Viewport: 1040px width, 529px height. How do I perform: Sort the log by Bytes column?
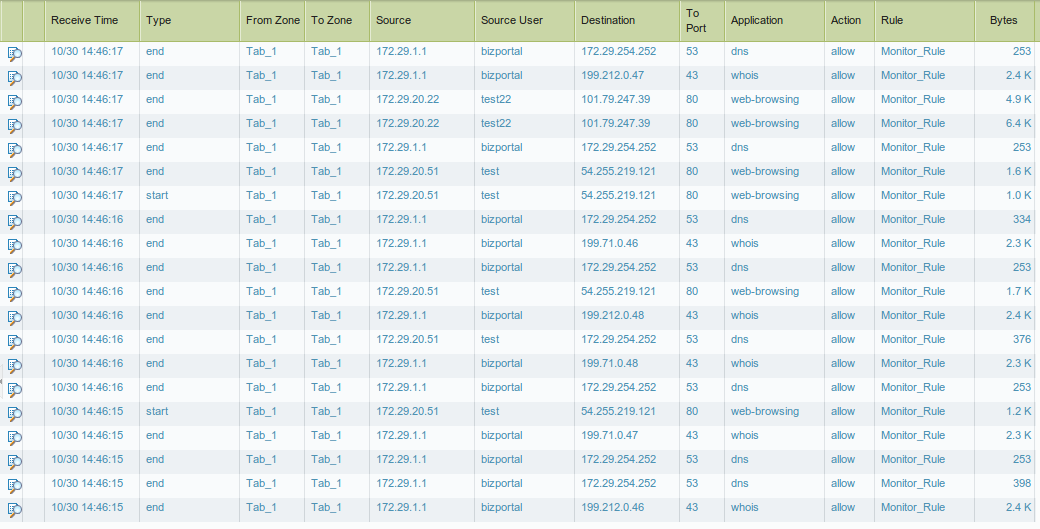coord(1003,20)
